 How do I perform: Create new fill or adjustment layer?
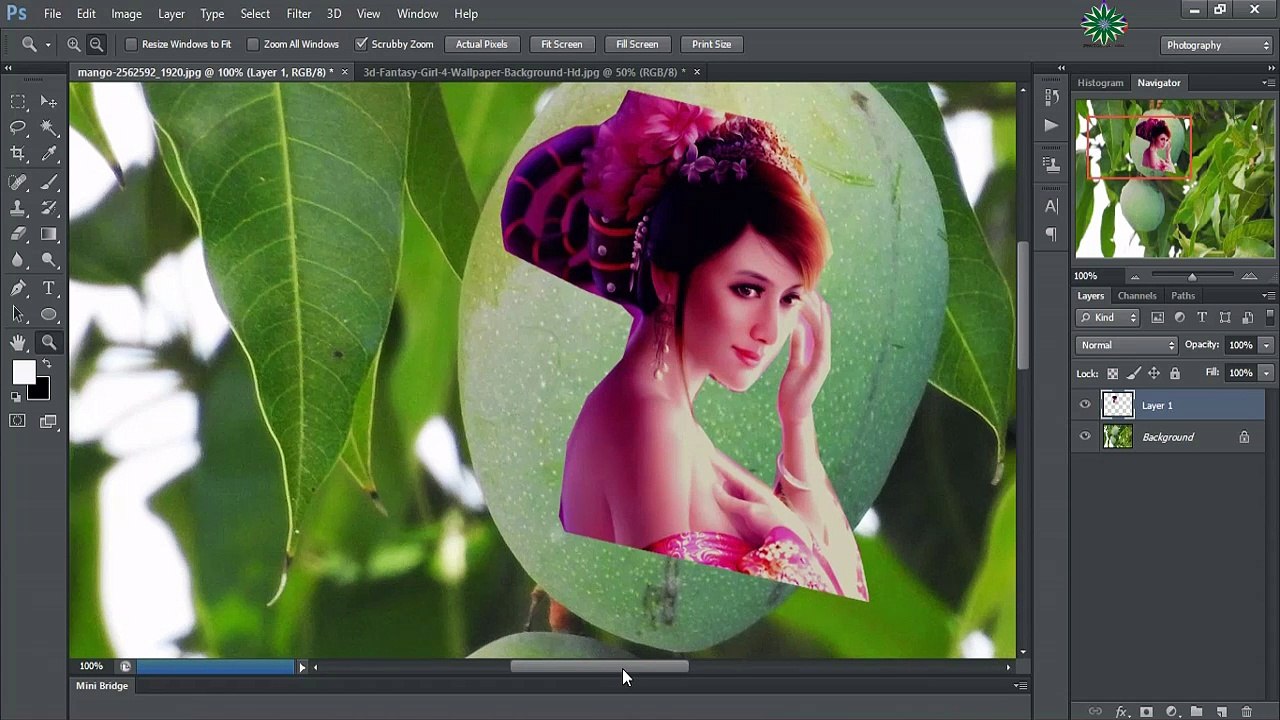coord(1171,712)
